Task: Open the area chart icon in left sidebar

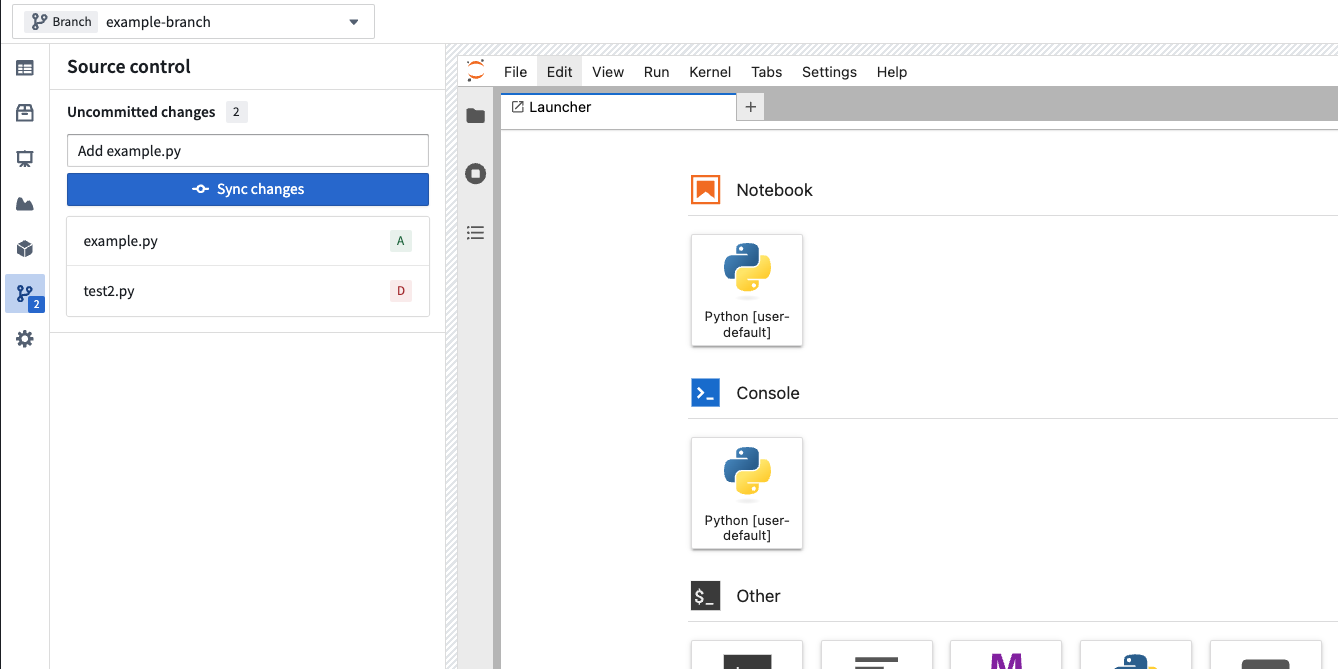Action: coord(25,204)
